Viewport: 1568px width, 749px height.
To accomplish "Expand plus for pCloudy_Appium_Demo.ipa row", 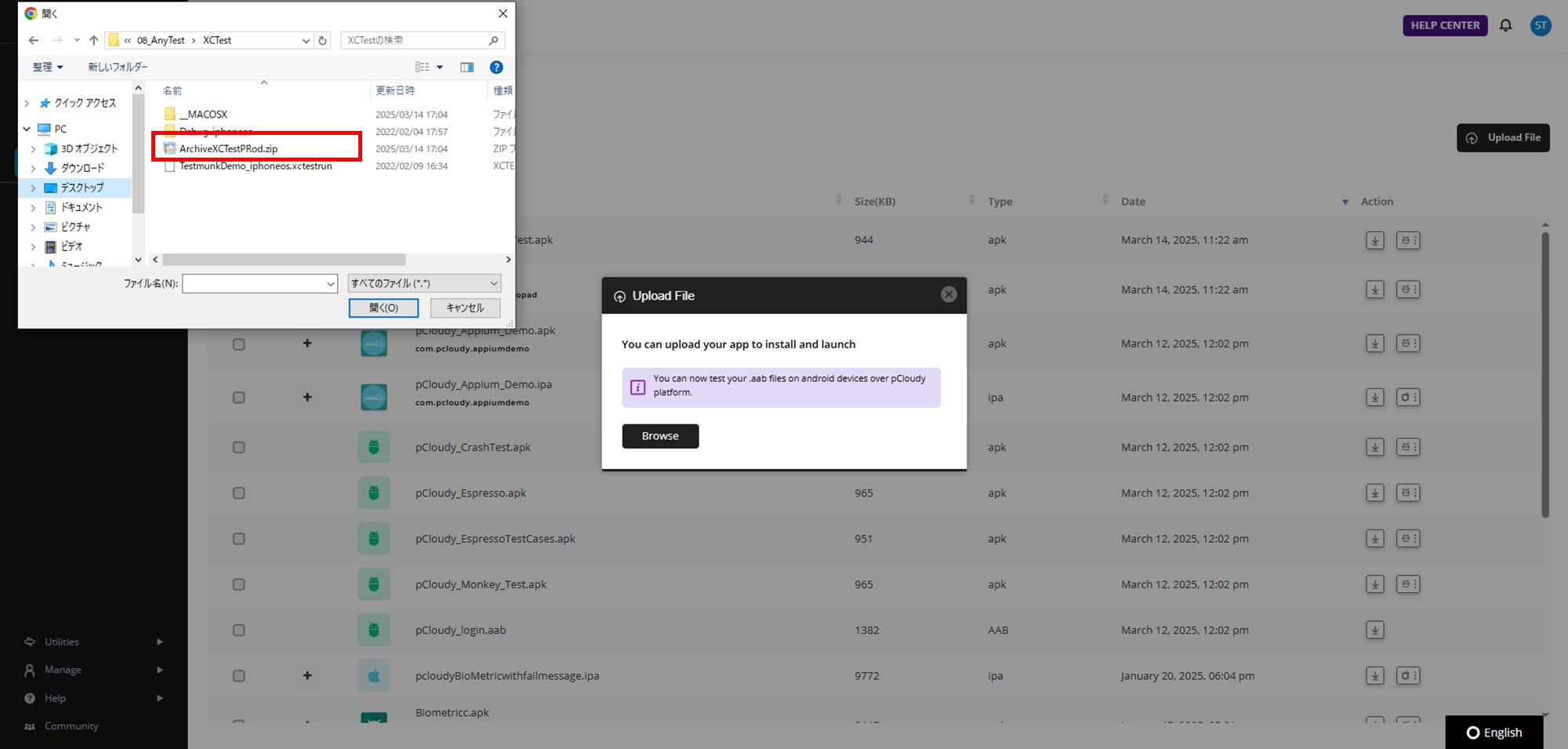I will click(x=307, y=397).
